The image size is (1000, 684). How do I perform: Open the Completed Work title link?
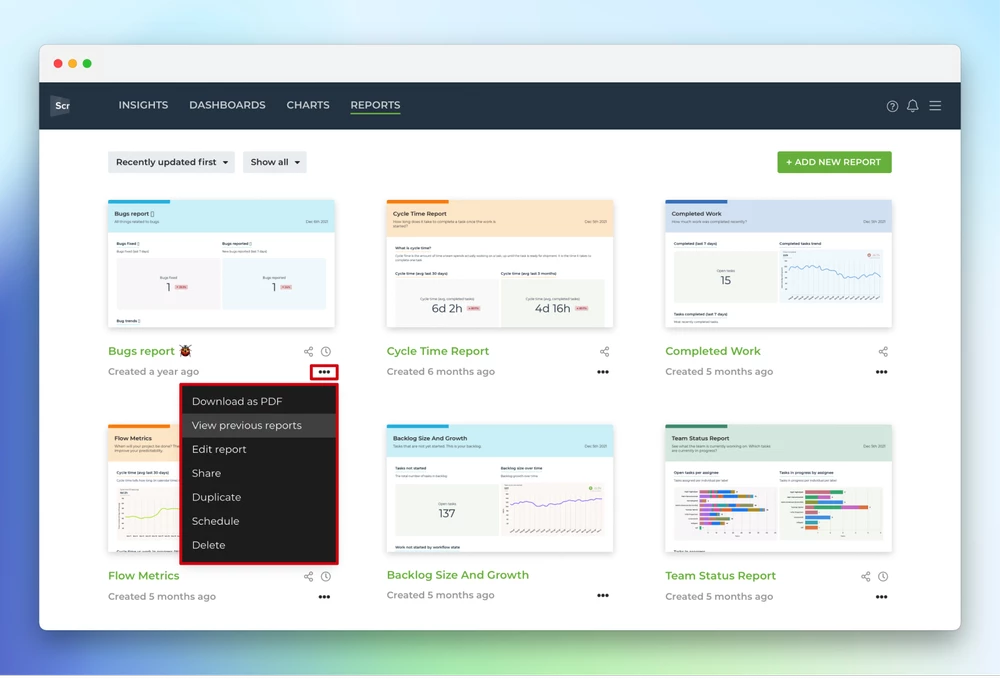tap(712, 351)
